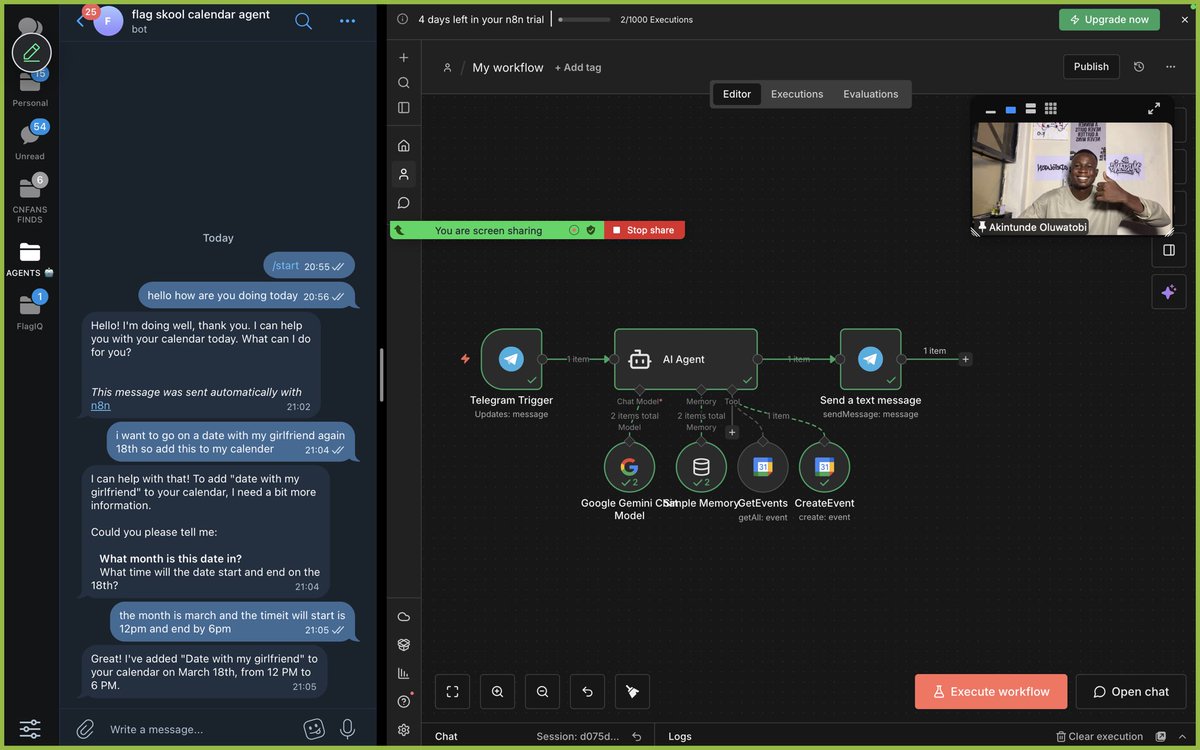Viewport: 1200px width, 750px height.
Task: Switch to the Executions tab
Action: (x=797, y=94)
